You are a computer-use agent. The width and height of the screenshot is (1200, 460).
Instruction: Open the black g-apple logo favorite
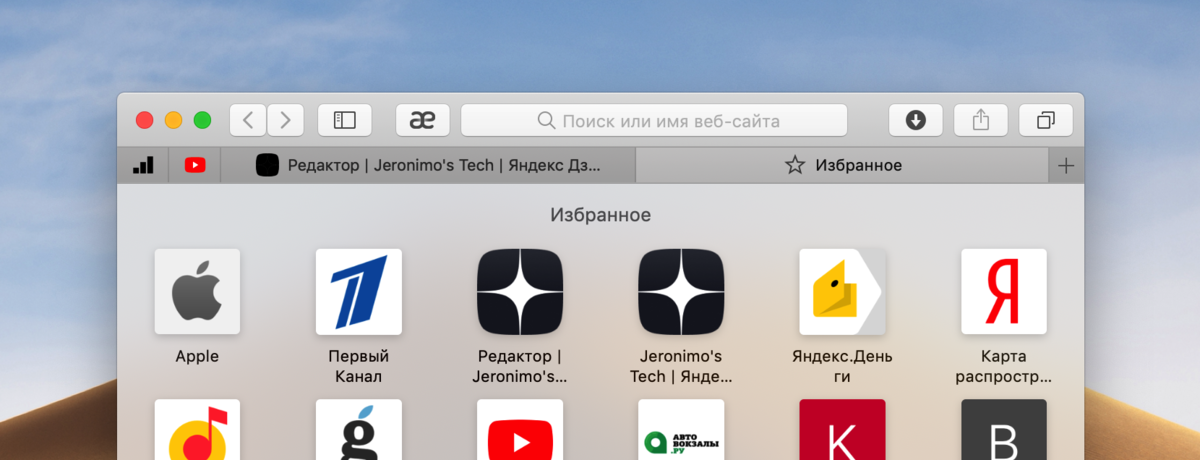[x=358, y=430]
